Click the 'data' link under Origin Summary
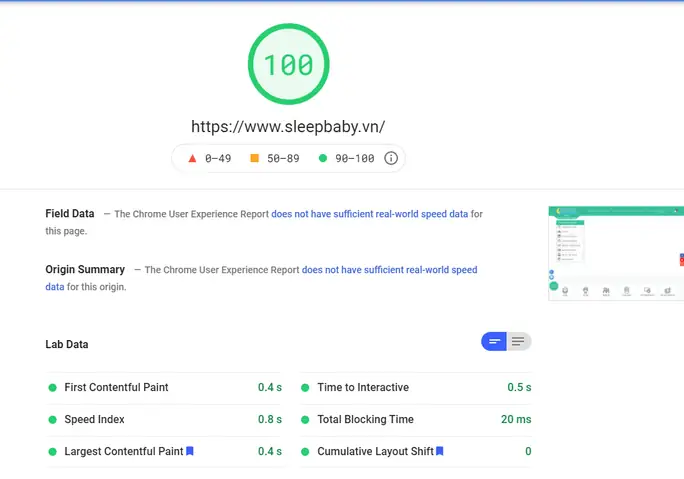 tap(55, 287)
